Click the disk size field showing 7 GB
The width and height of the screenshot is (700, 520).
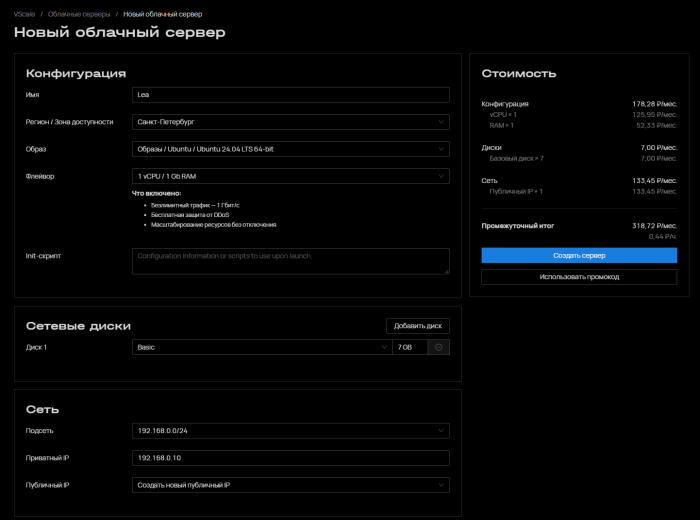pos(409,347)
